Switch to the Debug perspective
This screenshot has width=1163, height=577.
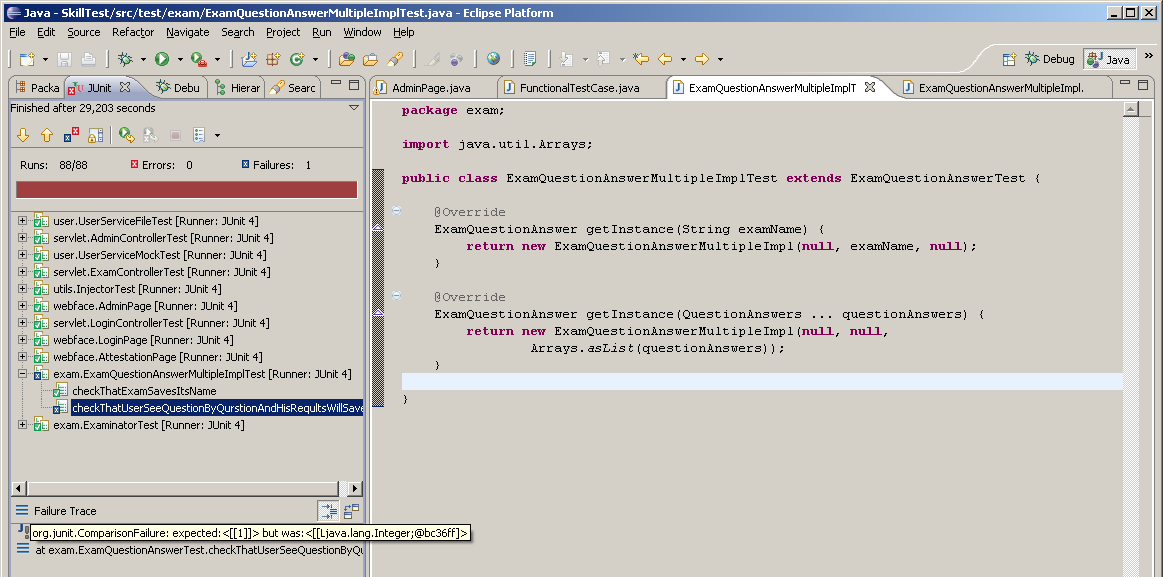(x=1050, y=59)
